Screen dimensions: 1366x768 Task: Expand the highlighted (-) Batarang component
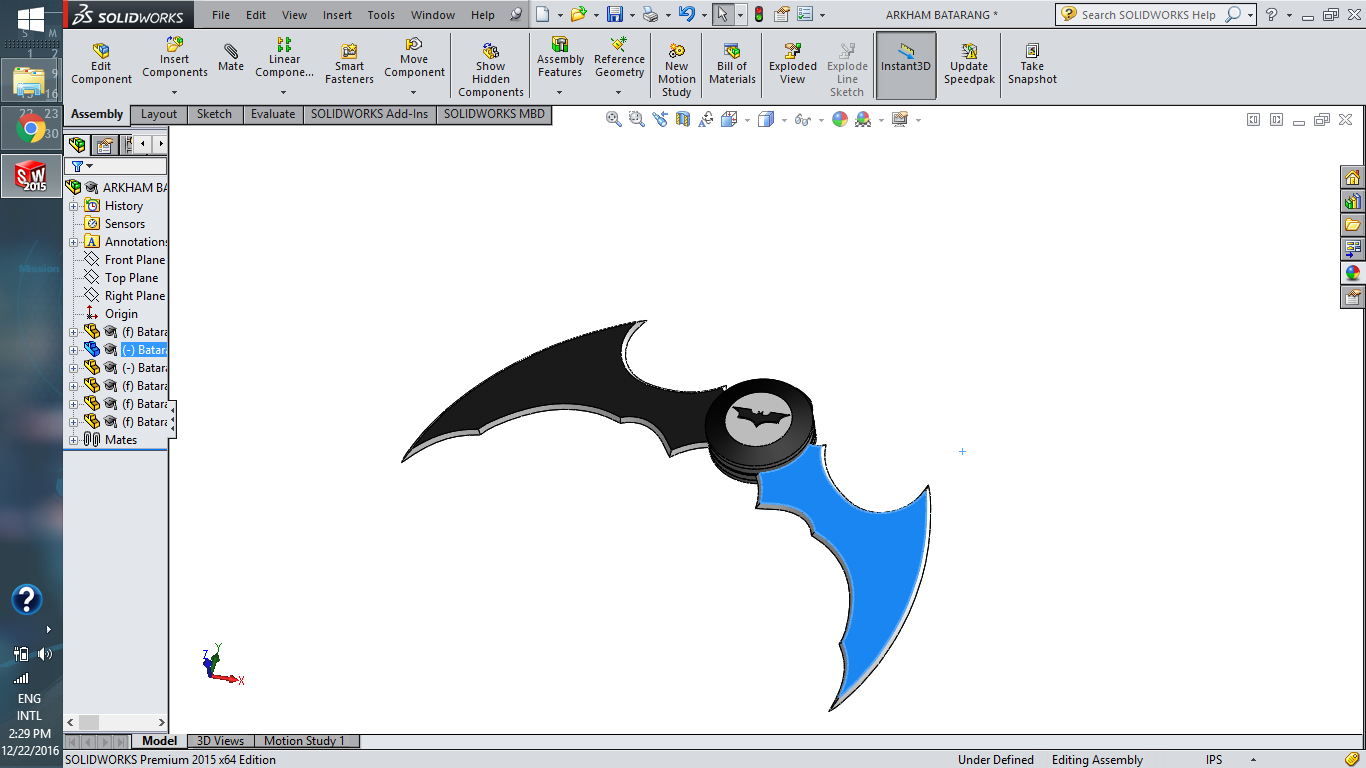(x=73, y=350)
